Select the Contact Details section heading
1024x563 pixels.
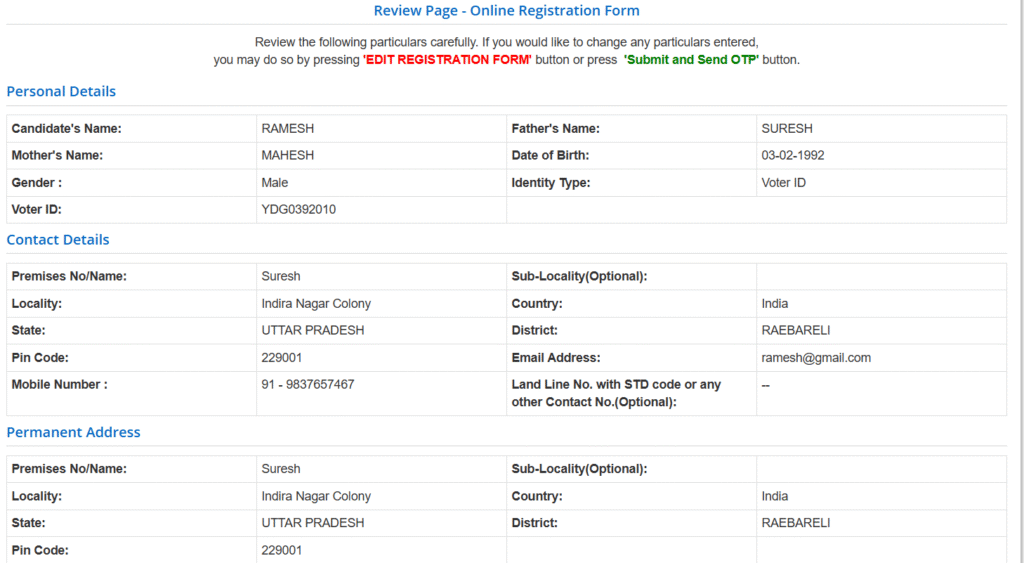click(x=58, y=240)
